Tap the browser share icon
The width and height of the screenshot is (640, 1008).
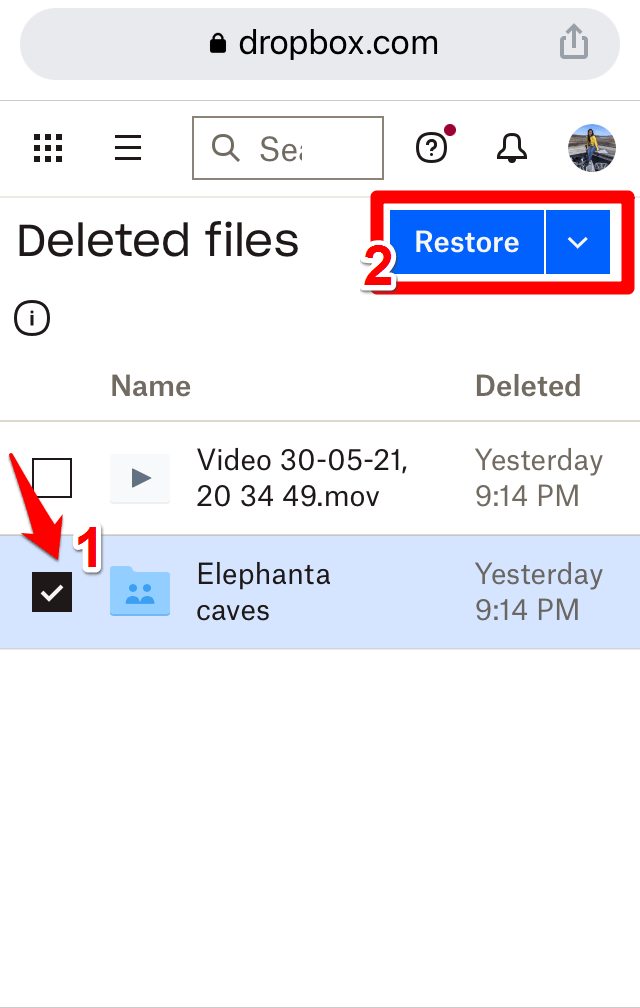click(x=573, y=43)
